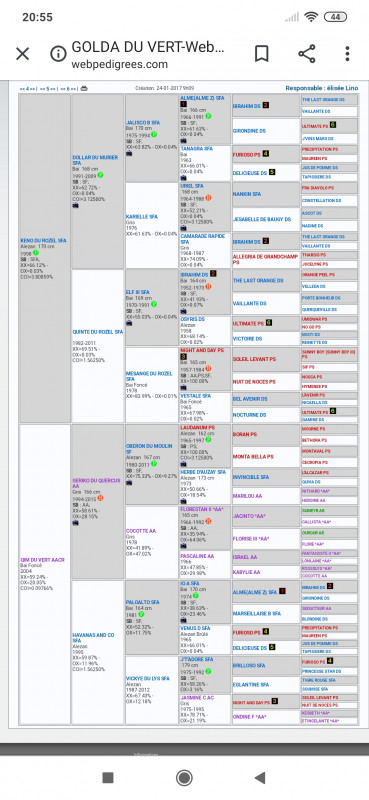
Task: Close the browser tab with X icon
Action: 22,54
